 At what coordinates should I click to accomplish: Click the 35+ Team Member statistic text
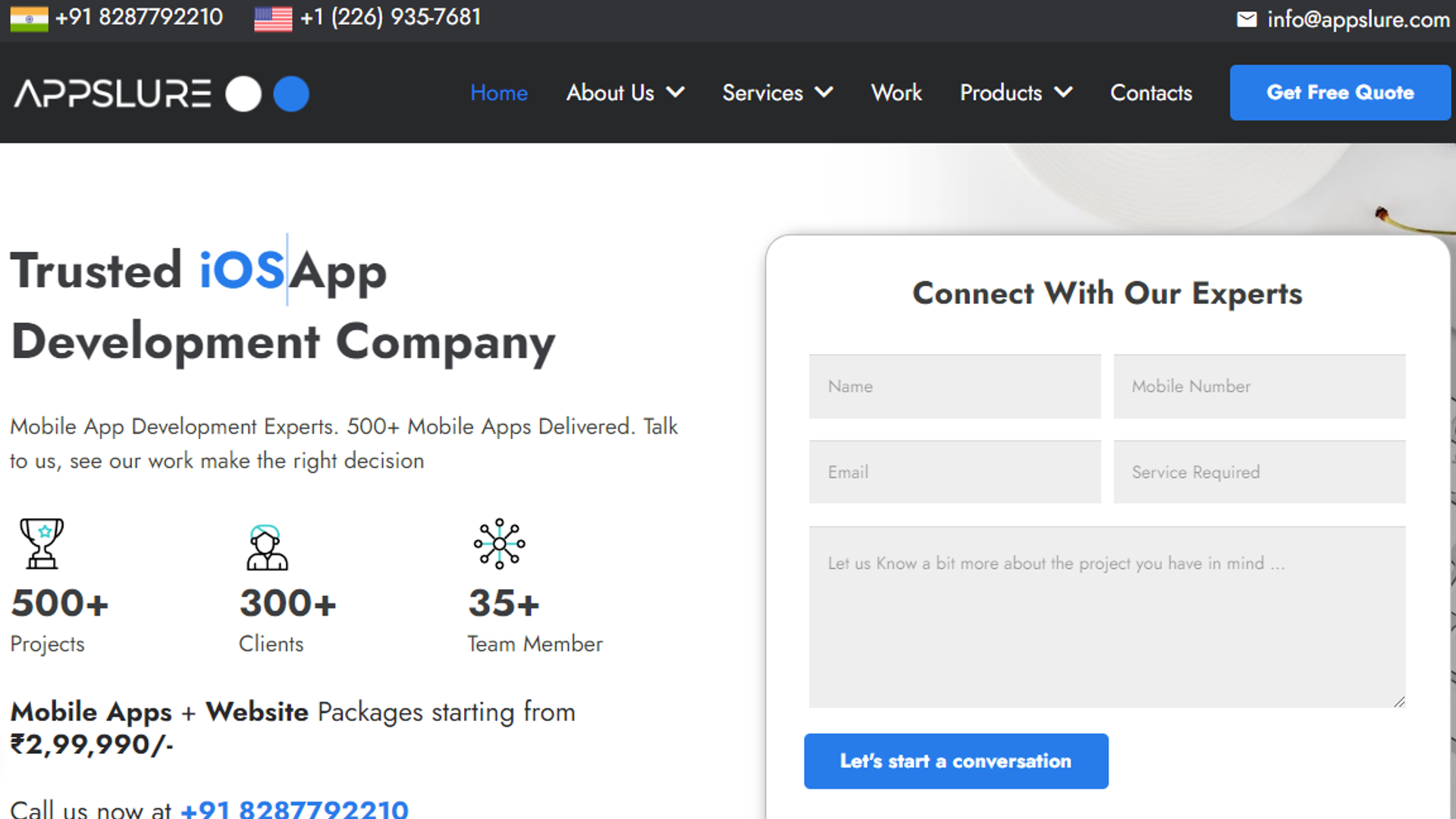point(535,620)
